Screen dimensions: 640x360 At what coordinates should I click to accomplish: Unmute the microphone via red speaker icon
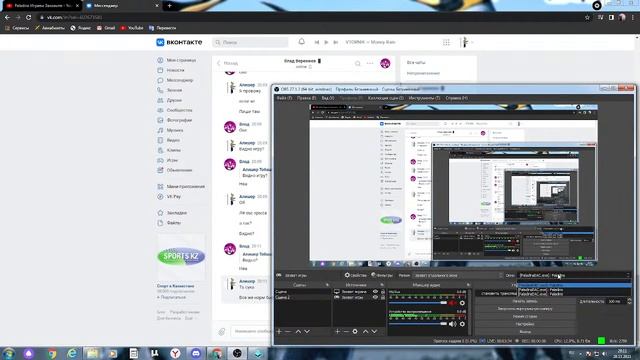click(x=453, y=303)
